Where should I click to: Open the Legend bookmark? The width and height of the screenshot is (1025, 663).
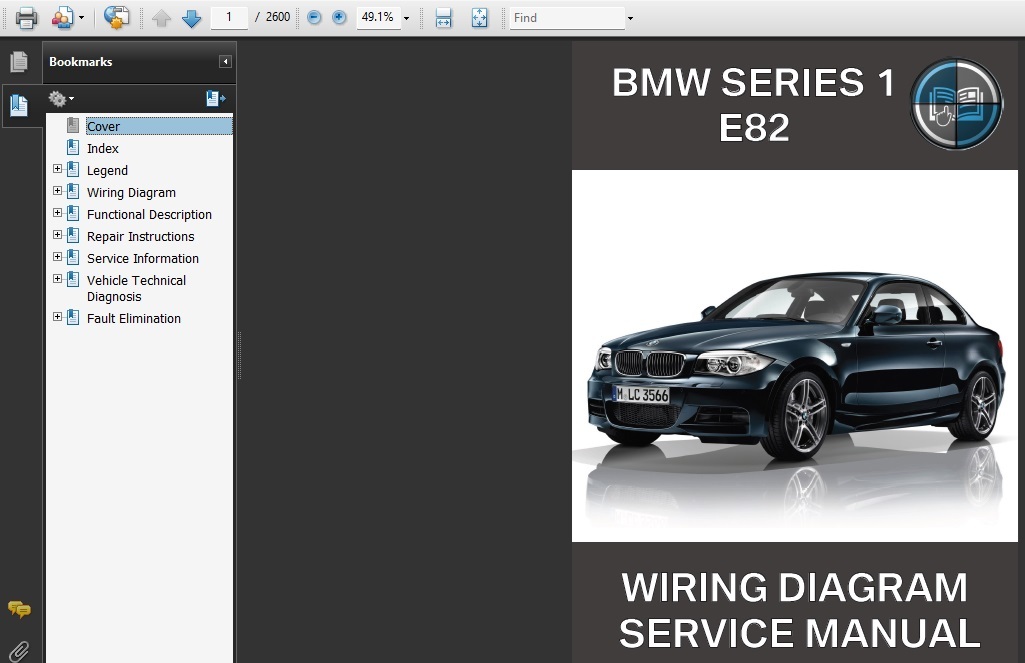click(x=107, y=171)
